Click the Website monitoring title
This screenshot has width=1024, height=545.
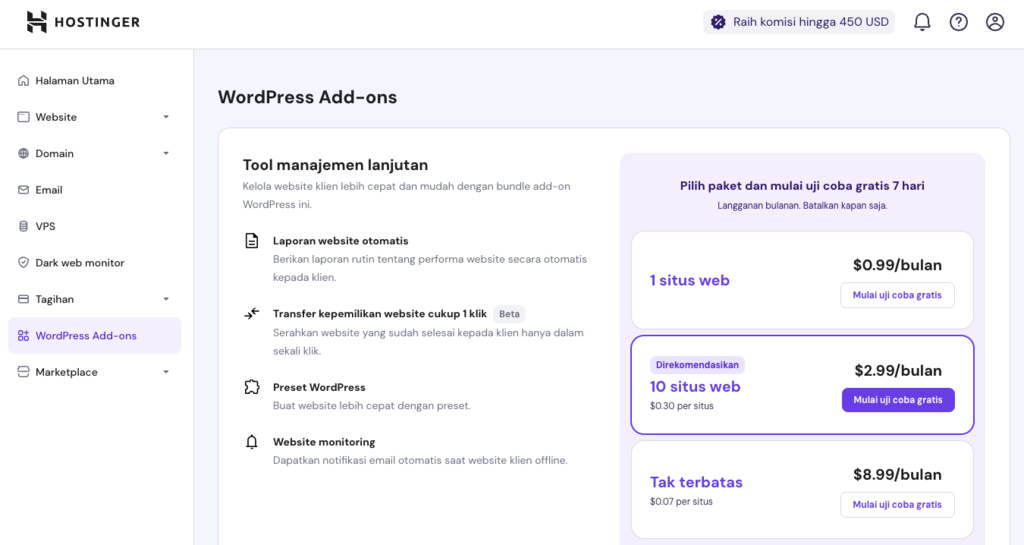pyautogui.click(x=324, y=442)
